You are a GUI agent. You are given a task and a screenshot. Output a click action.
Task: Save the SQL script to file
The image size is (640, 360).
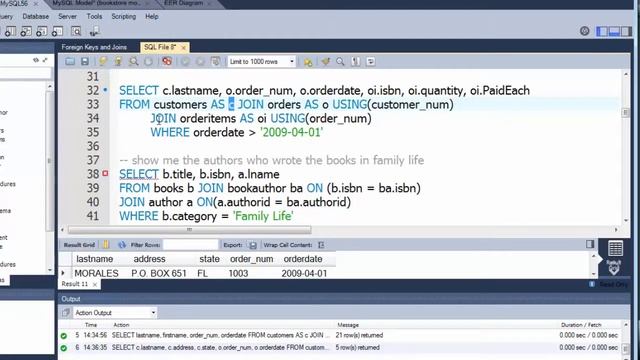tap(85, 62)
